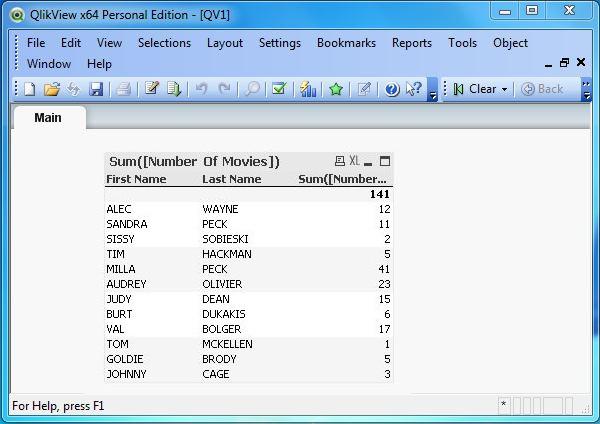Open the Settings menu
The height and width of the screenshot is (424, 600).
tap(280, 43)
